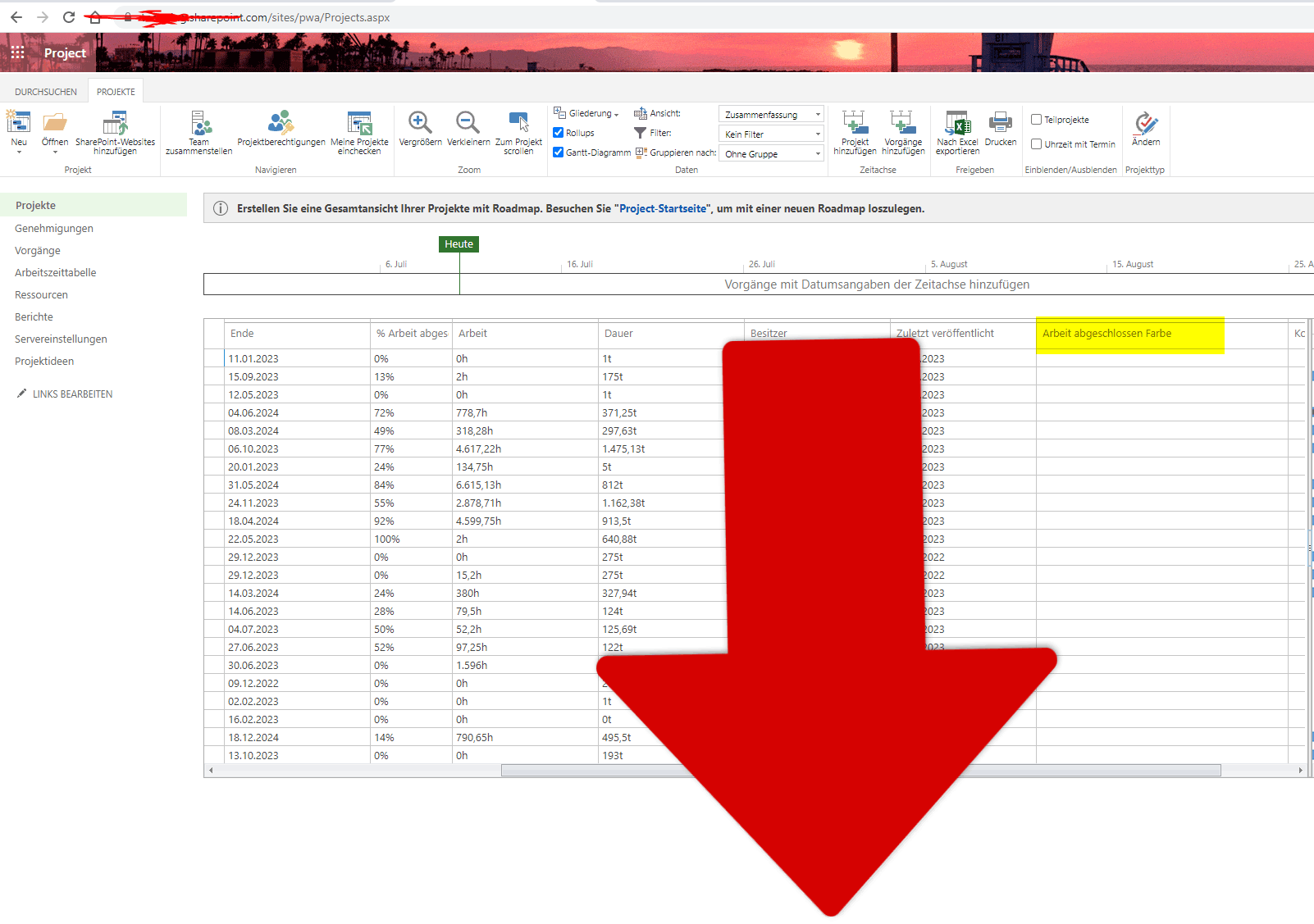This screenshot has width=1314, height=924.
Task: Click LINKS BEARBEITEN link
Action: [72, 394]
